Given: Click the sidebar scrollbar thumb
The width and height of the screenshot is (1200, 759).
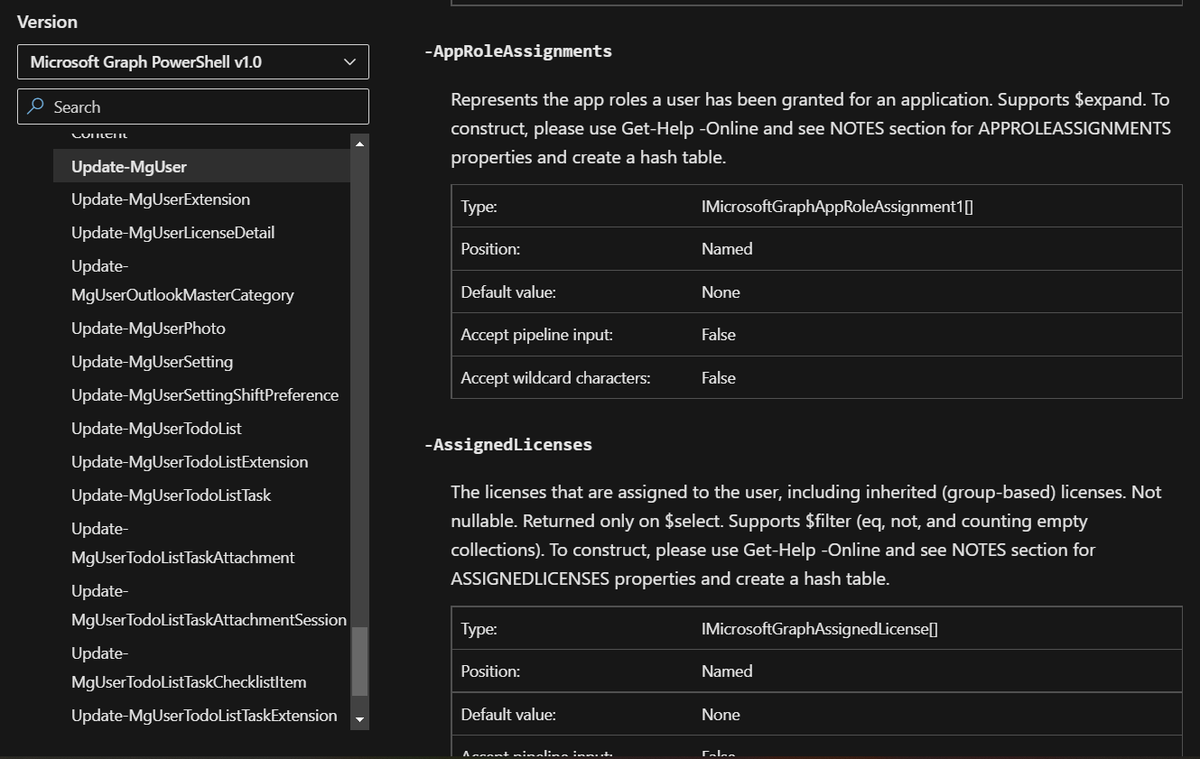Looking at the screenshot, I should [x=360, y=661].
